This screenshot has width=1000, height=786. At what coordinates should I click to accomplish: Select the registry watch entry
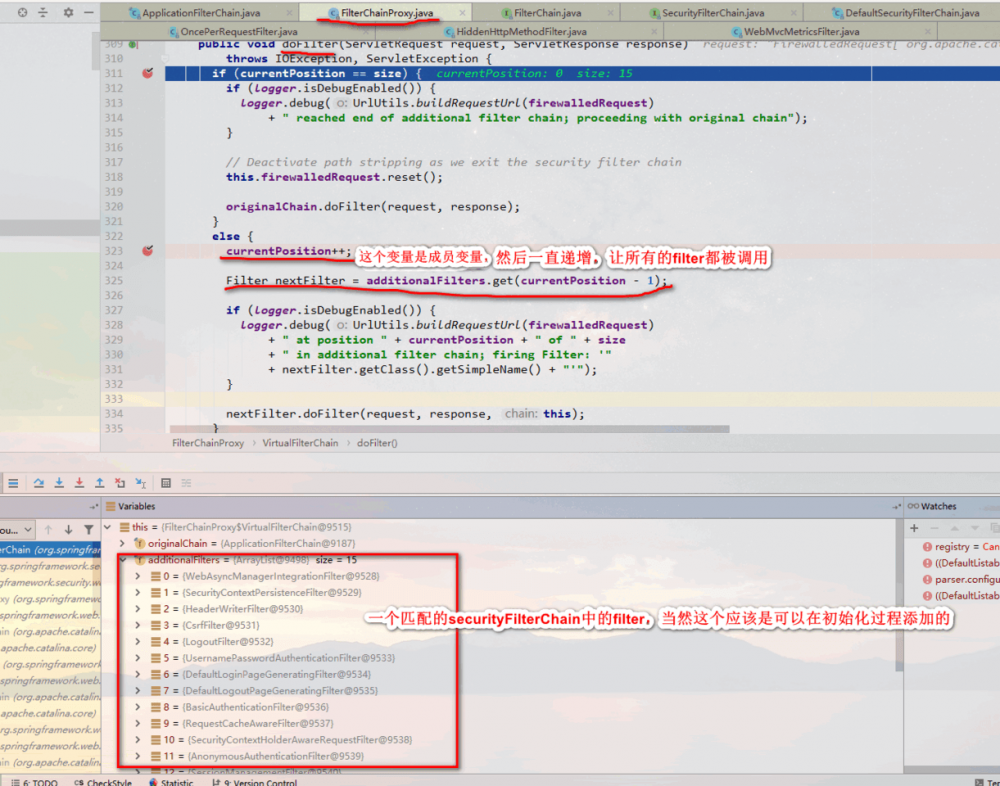point(960,547)
